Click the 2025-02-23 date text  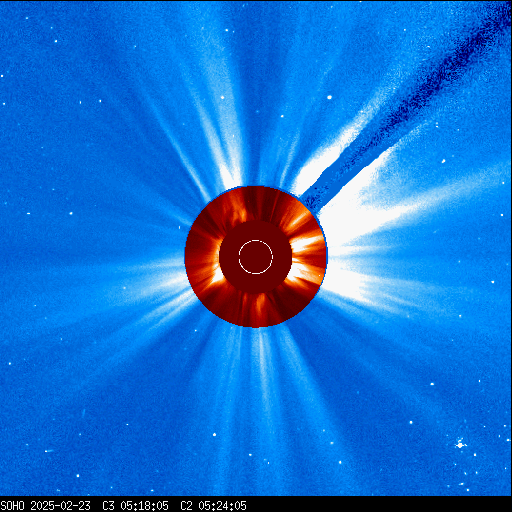point(61,506)
